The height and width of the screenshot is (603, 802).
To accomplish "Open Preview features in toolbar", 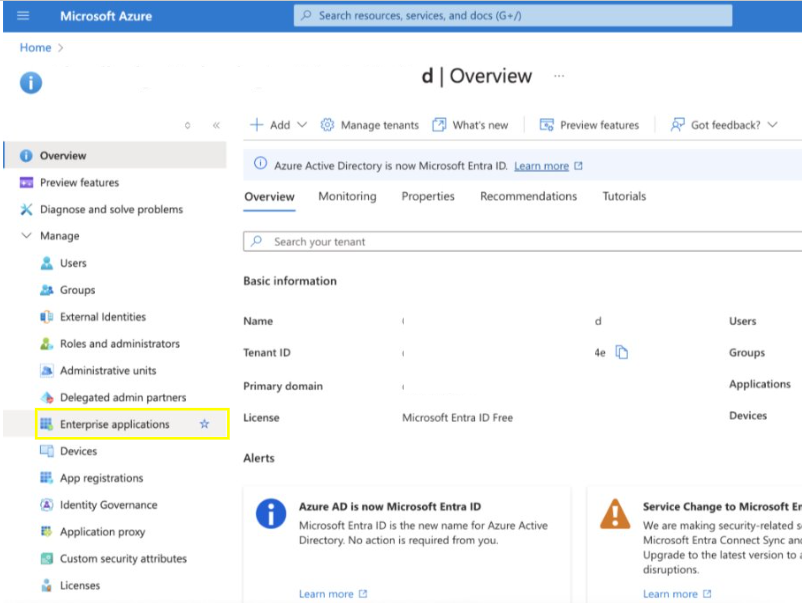I will (x=589, y=125).
